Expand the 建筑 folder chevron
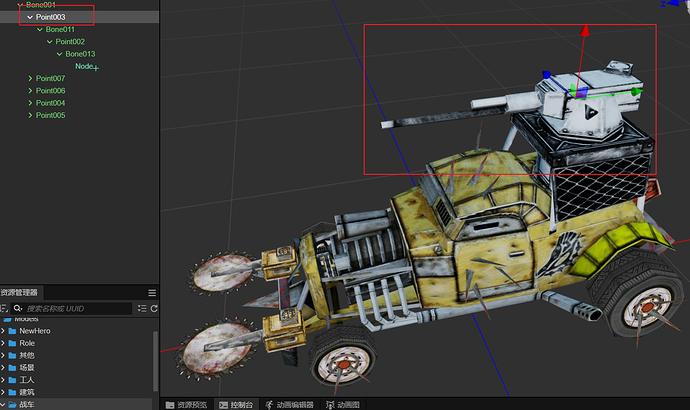The image size is (690, 410). pyautogui.click(x=3, y=392)
